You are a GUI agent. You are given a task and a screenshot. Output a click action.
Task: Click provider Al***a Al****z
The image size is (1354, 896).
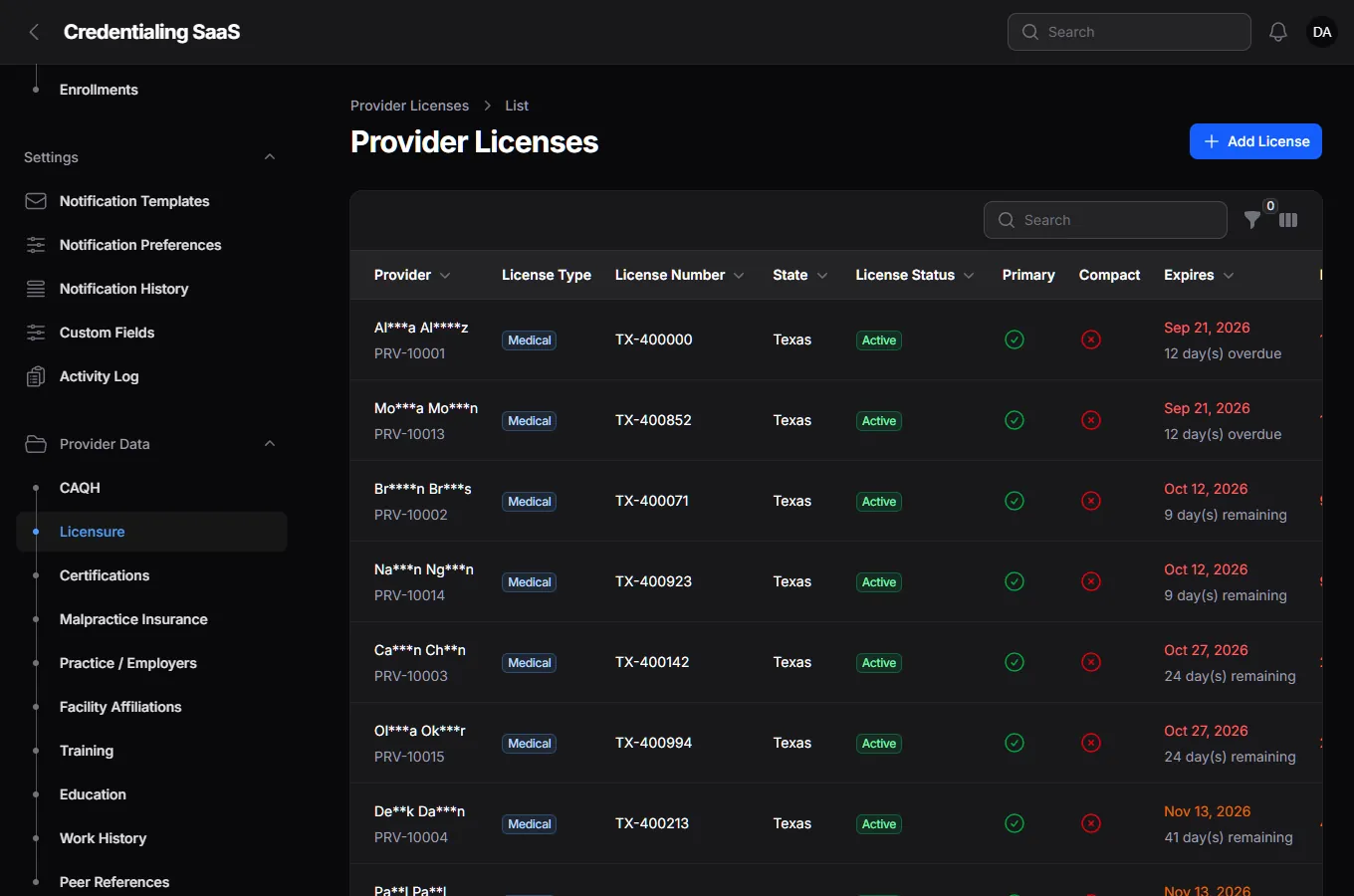[x=421, y=328]
